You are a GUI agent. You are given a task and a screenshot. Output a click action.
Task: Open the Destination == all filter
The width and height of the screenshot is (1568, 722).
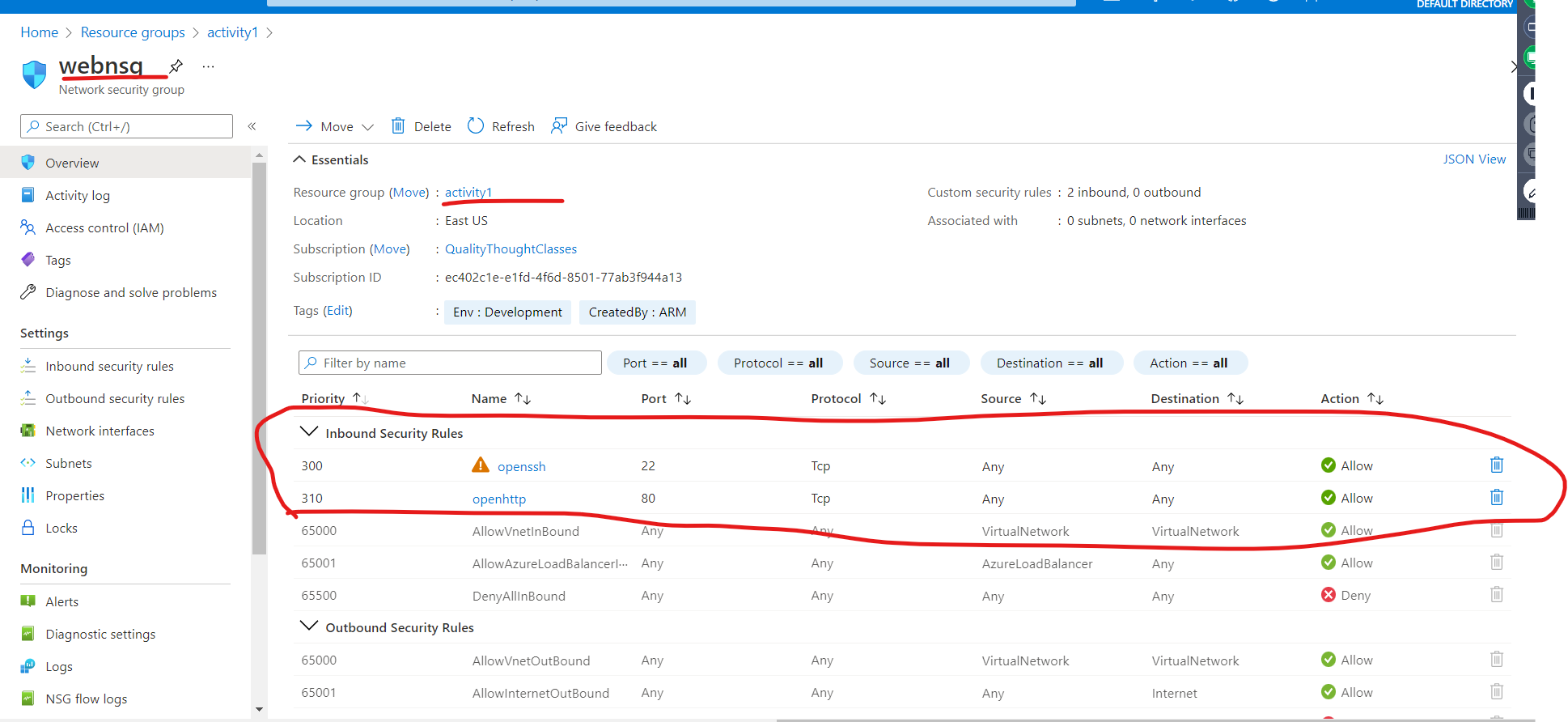point(1050,363)
